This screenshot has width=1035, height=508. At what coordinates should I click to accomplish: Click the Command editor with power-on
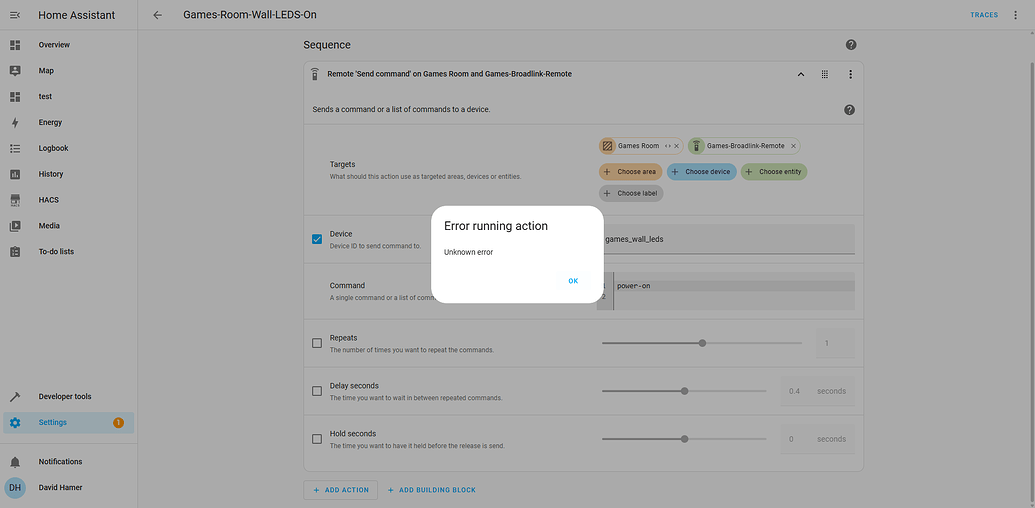(x=726, y=291)
